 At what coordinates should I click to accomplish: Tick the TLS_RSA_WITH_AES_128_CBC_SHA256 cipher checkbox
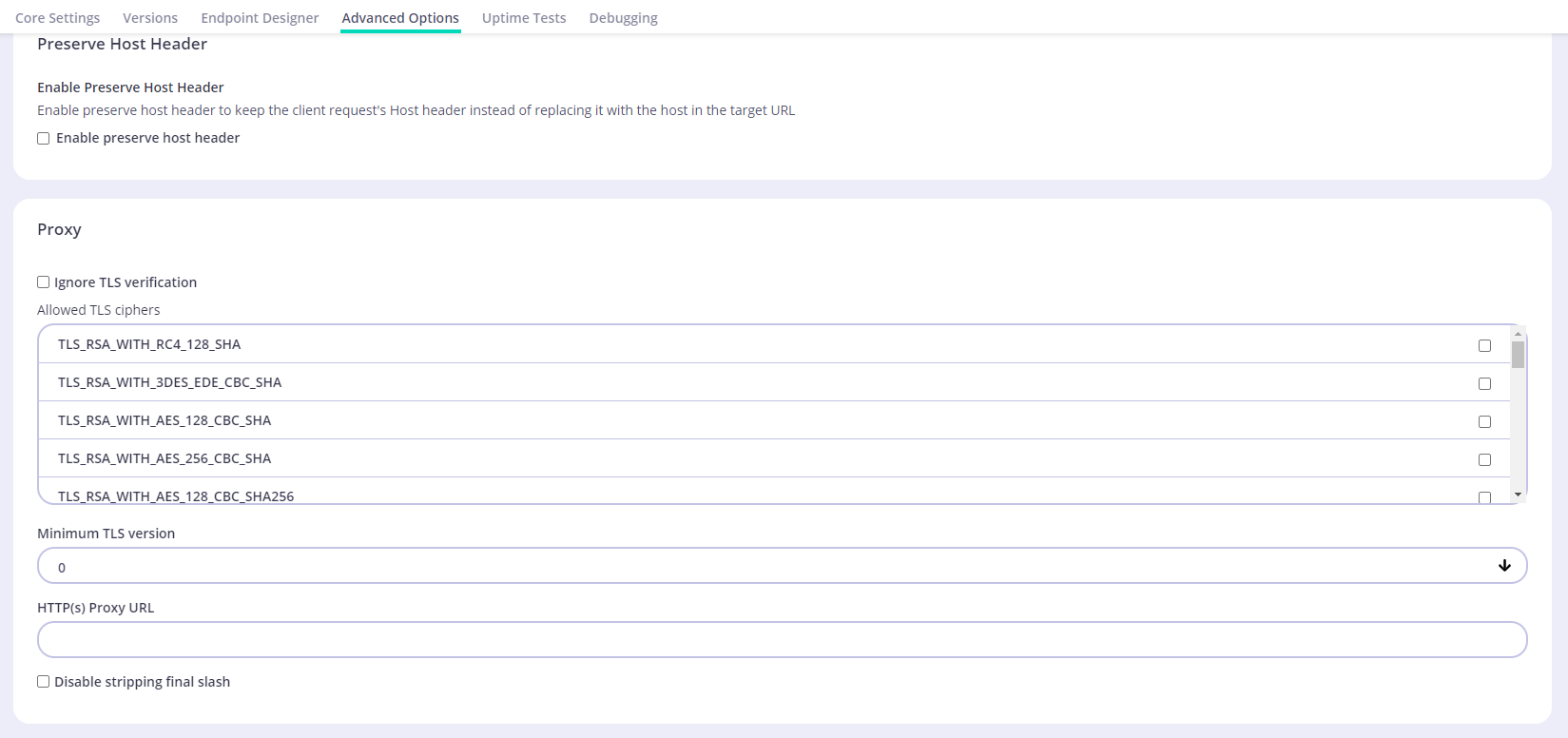pos(1484,496)
